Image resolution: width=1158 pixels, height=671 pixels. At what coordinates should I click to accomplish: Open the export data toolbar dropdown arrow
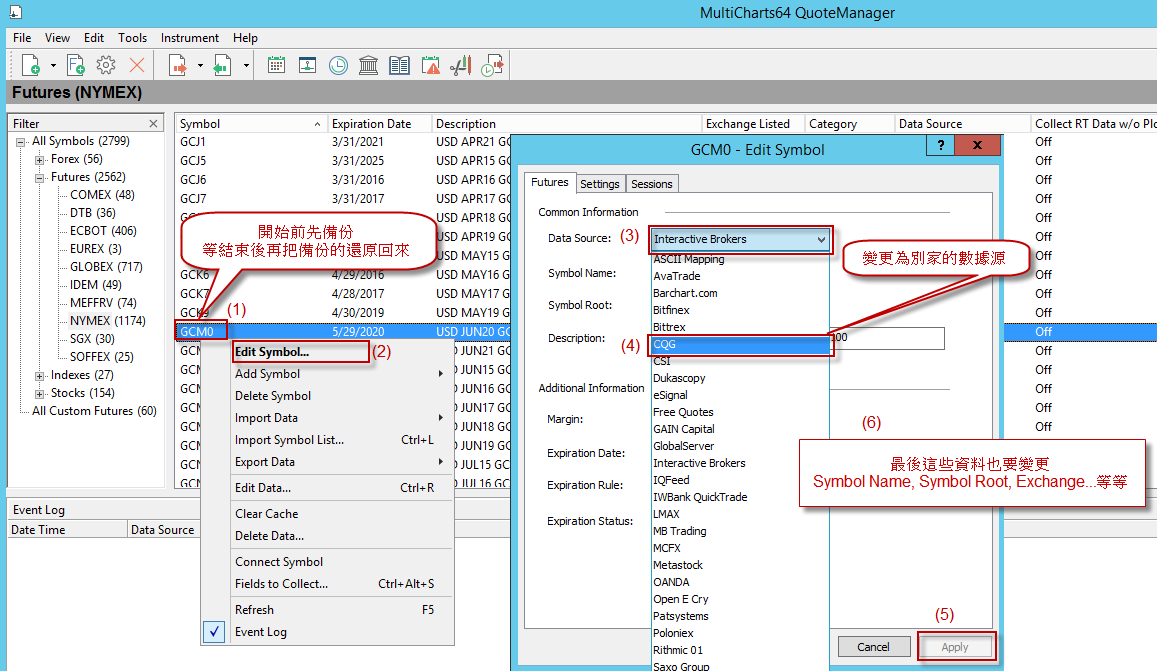[x=200, y=66]
